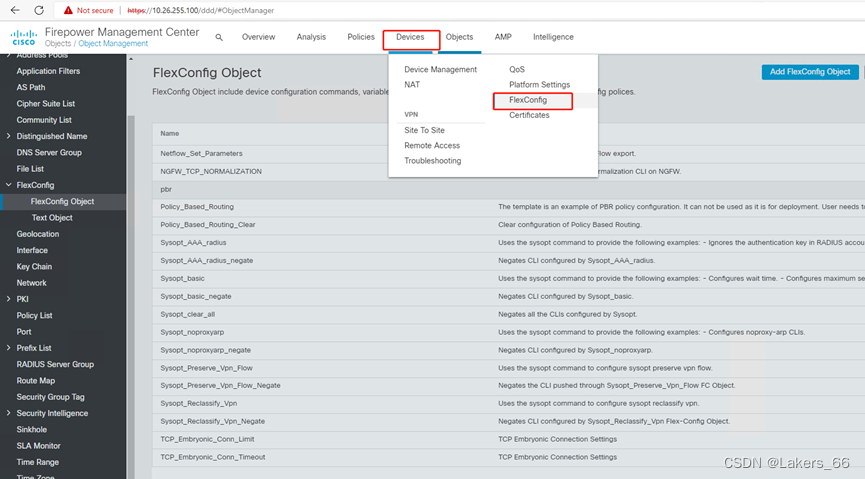This screenshot has width=865, height=479.
Task: Select Application Filters in sidebar
Action: pos(48,71)
